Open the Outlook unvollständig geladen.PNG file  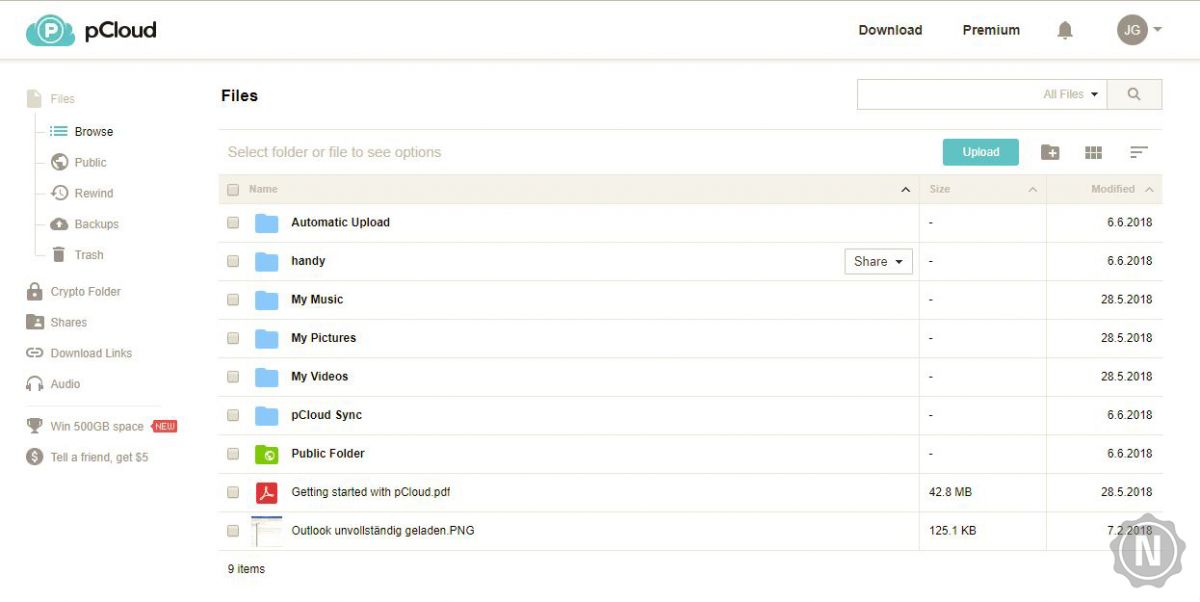(383, 531)
